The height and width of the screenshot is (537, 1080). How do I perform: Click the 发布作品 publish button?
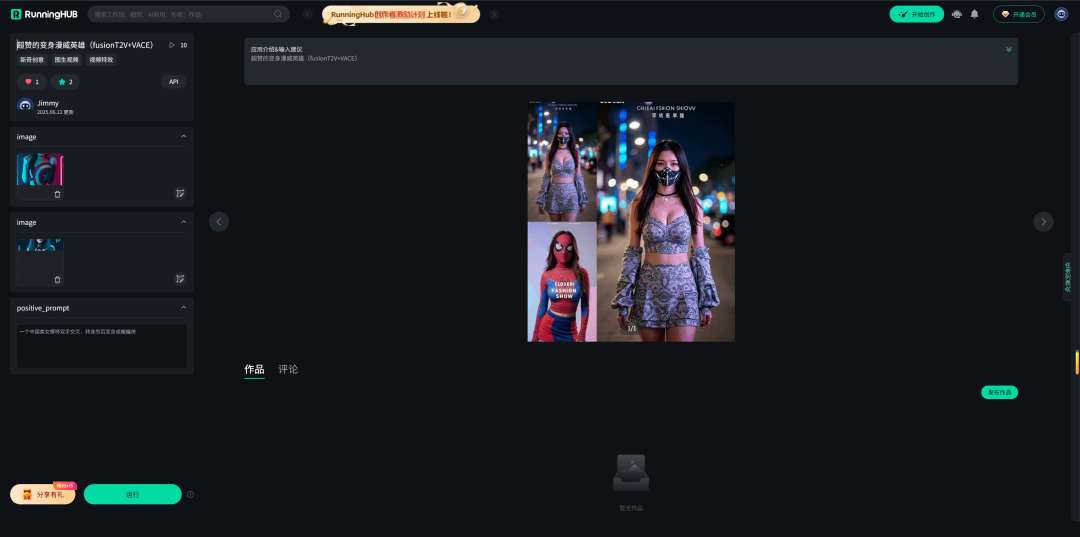click(x=999, y=392)
